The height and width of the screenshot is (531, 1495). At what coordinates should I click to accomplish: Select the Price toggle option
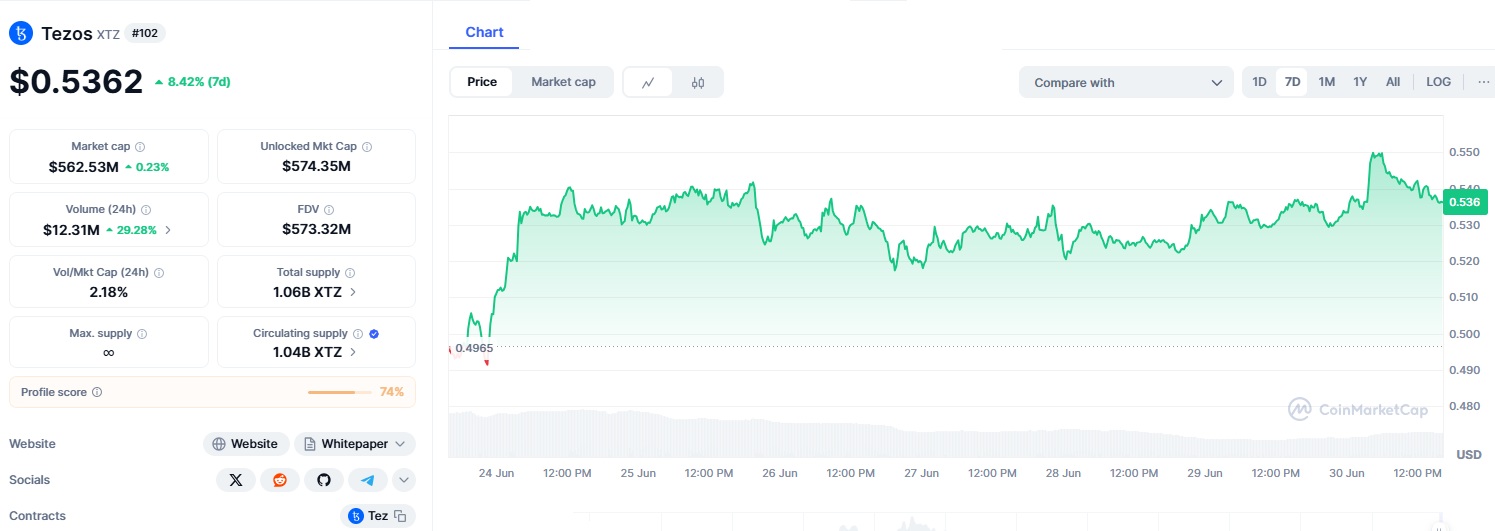482,82
